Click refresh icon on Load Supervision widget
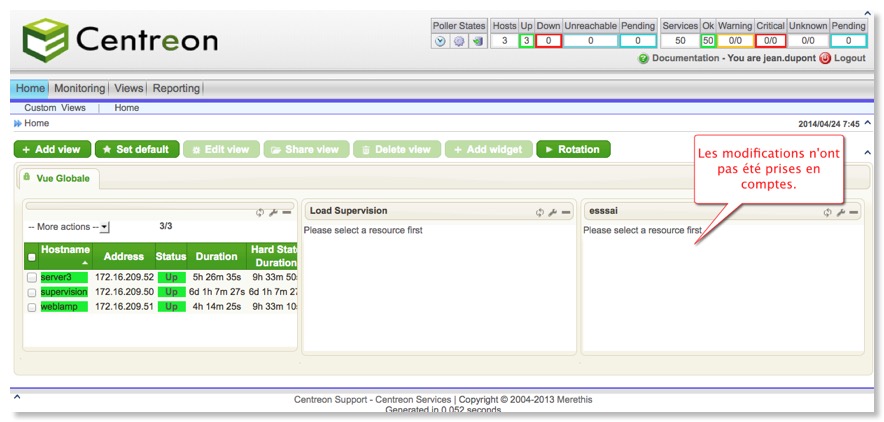The image size is (884, 422). point(540,212)
